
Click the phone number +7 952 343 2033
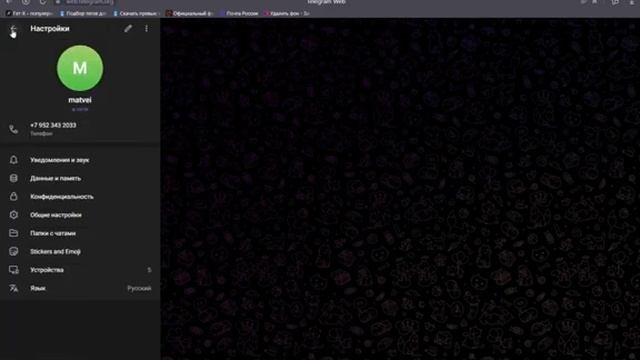(x=53, y=125)
